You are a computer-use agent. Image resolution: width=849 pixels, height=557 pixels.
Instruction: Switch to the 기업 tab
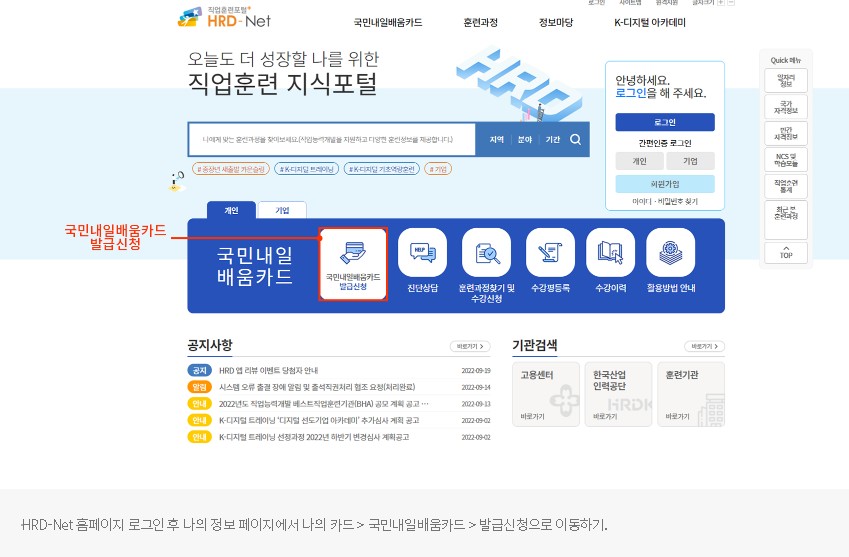pos(282,210)
